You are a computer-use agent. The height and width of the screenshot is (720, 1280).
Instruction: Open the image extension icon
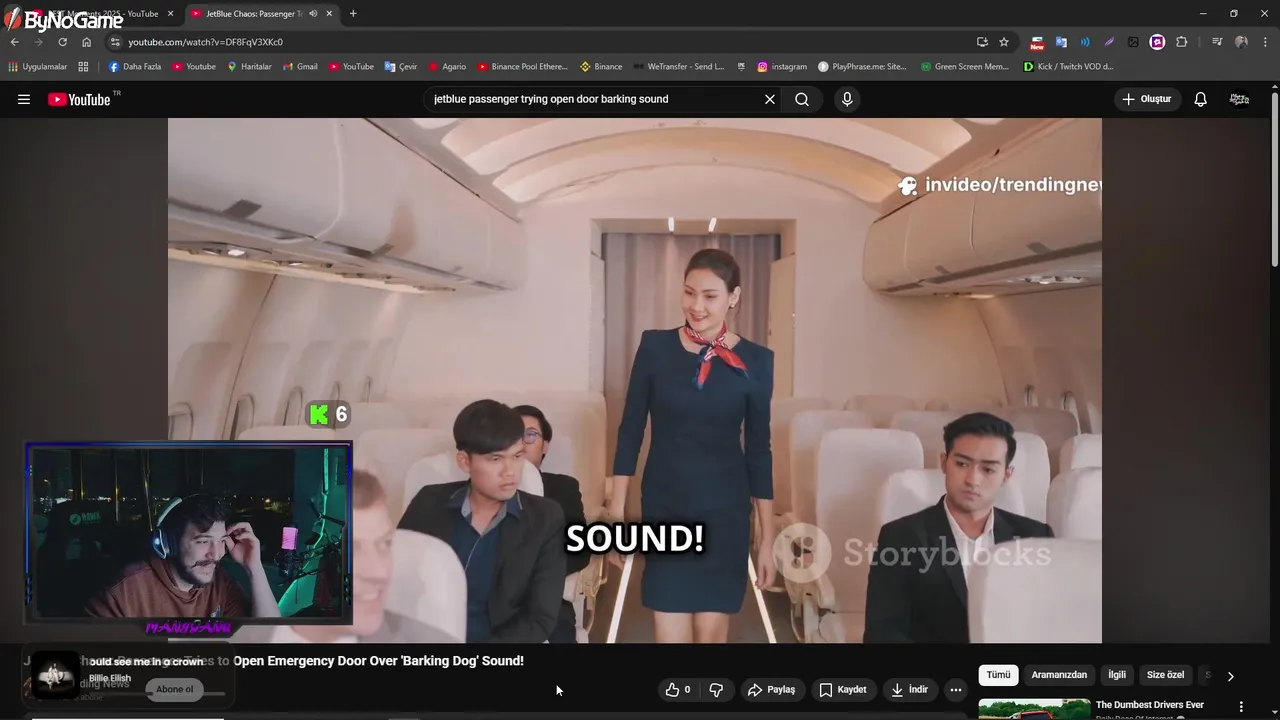click(x=1133, y=42)
